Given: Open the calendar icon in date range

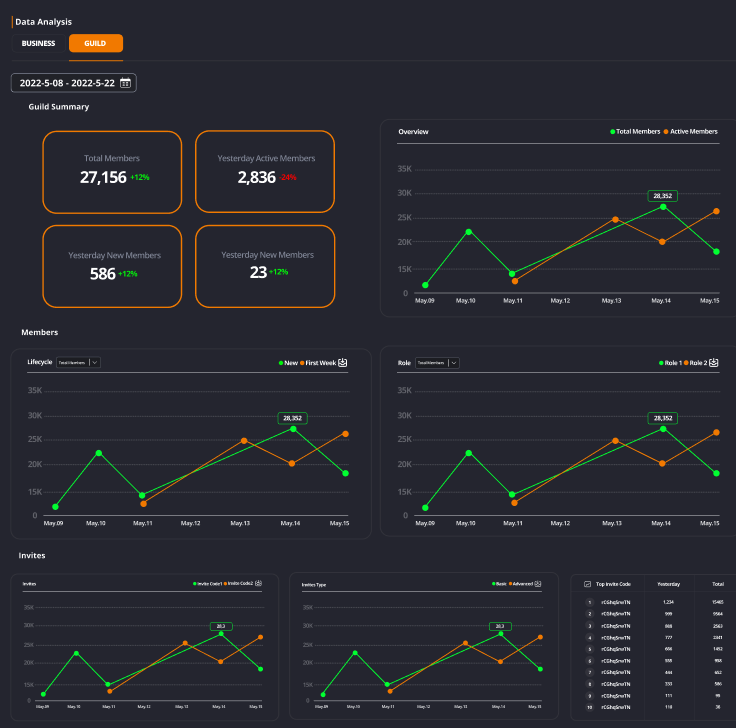Looking at the screenshot, I should point(125,83).
